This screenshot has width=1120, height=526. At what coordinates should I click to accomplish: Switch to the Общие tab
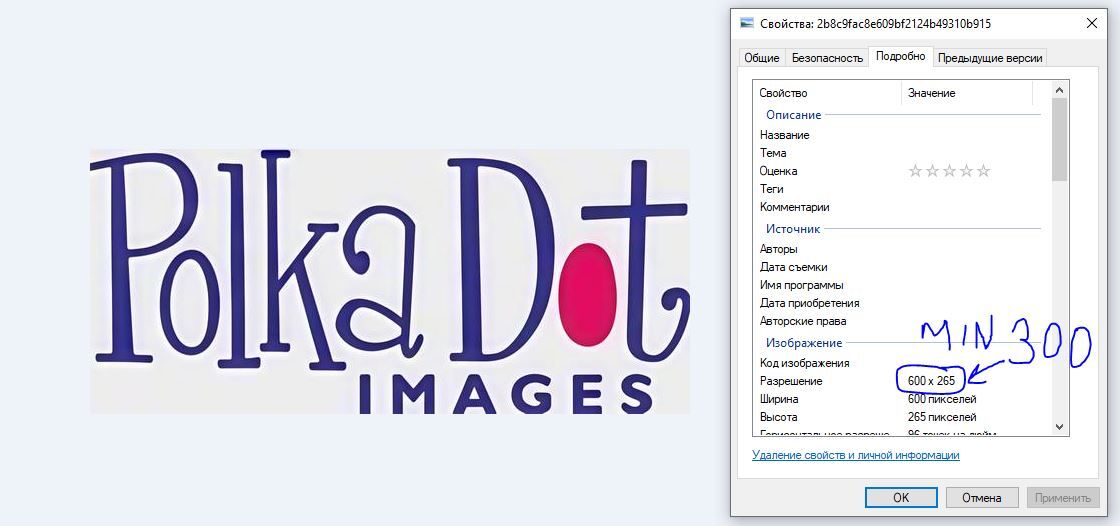pyautogui.click(x=761, y=58)
